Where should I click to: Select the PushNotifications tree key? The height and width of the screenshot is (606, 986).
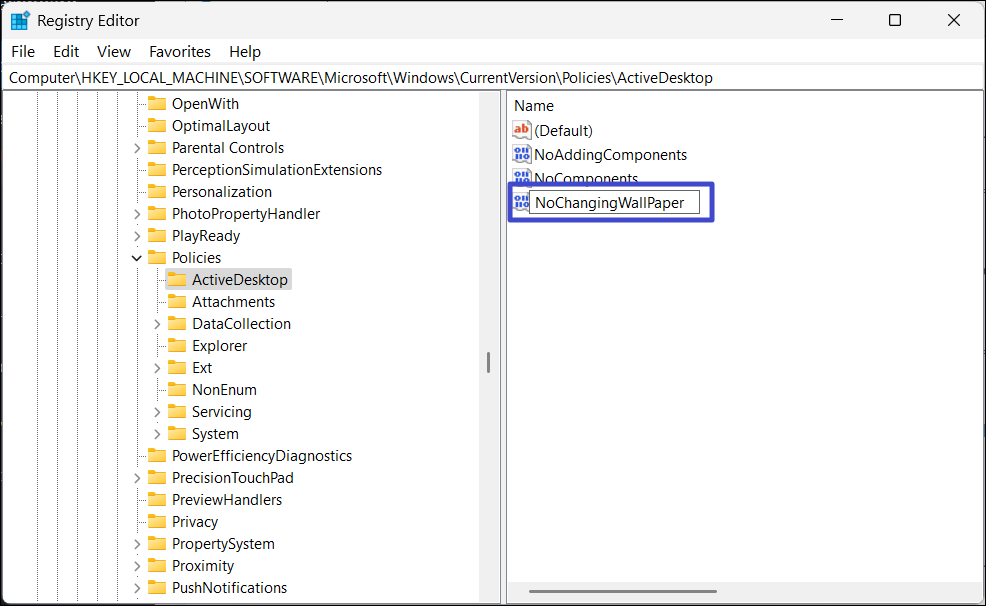(230, 588)
